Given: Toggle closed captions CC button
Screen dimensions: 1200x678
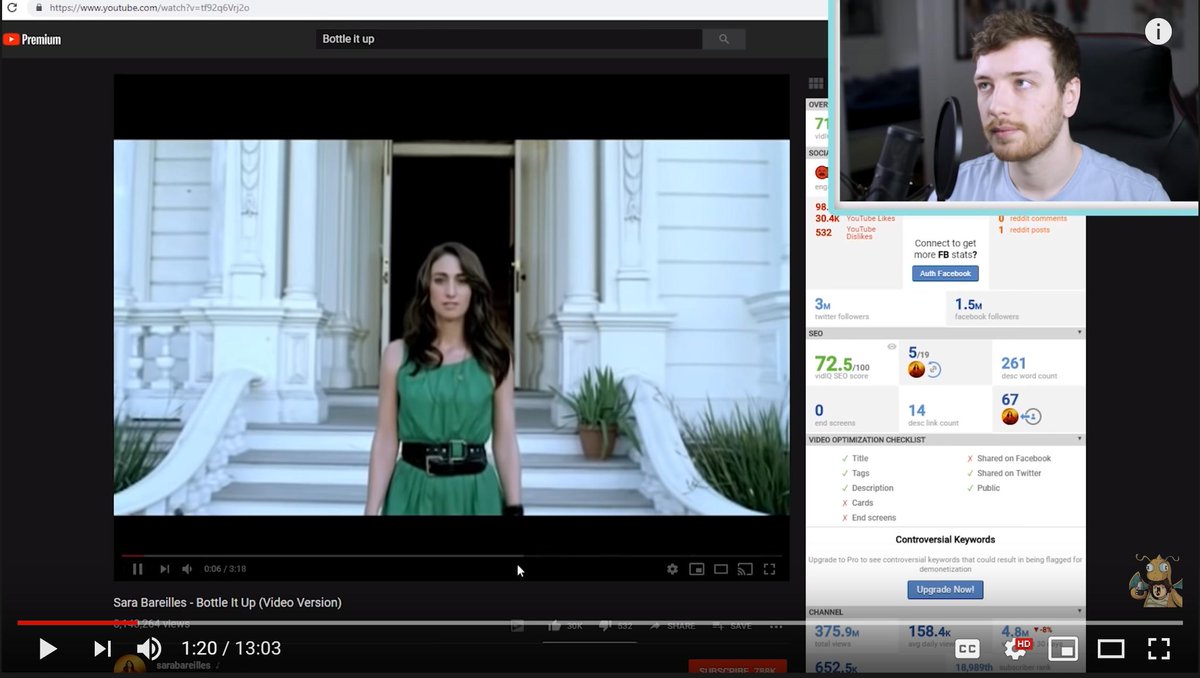Looking at the screenshot, I should [967, 649].
